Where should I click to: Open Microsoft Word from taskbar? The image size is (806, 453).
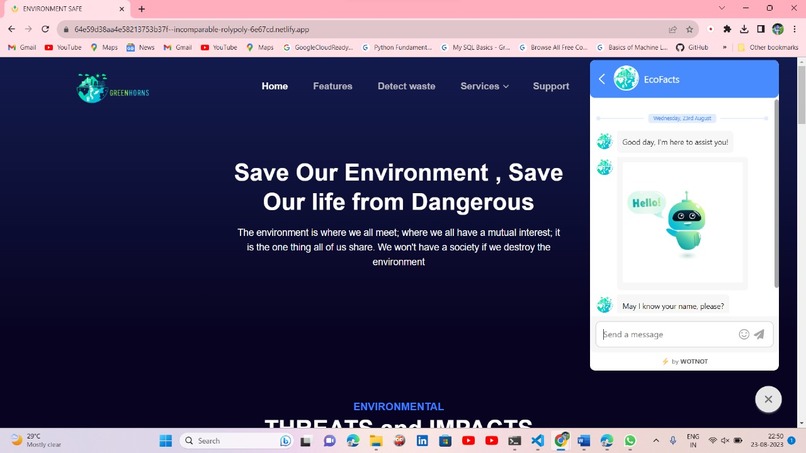click(x=583, y=441)
